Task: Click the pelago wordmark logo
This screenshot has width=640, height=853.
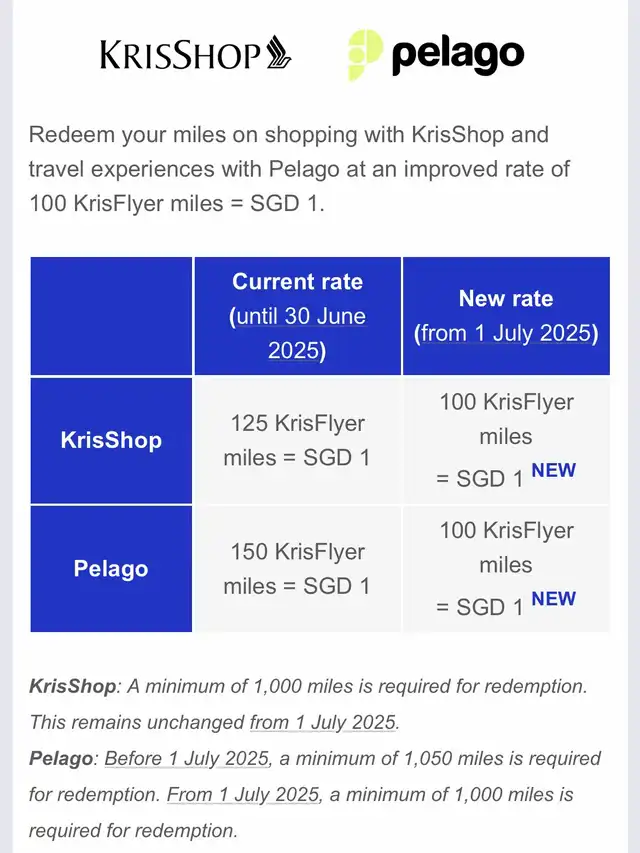Action: click(x=458, y=55)
